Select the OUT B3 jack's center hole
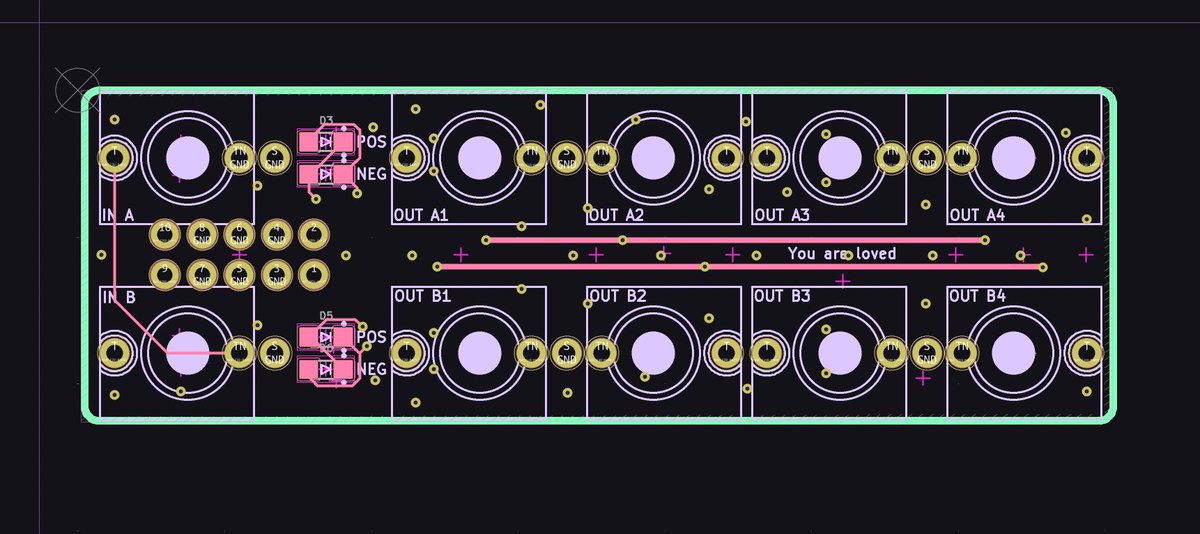 coord(840,352)
